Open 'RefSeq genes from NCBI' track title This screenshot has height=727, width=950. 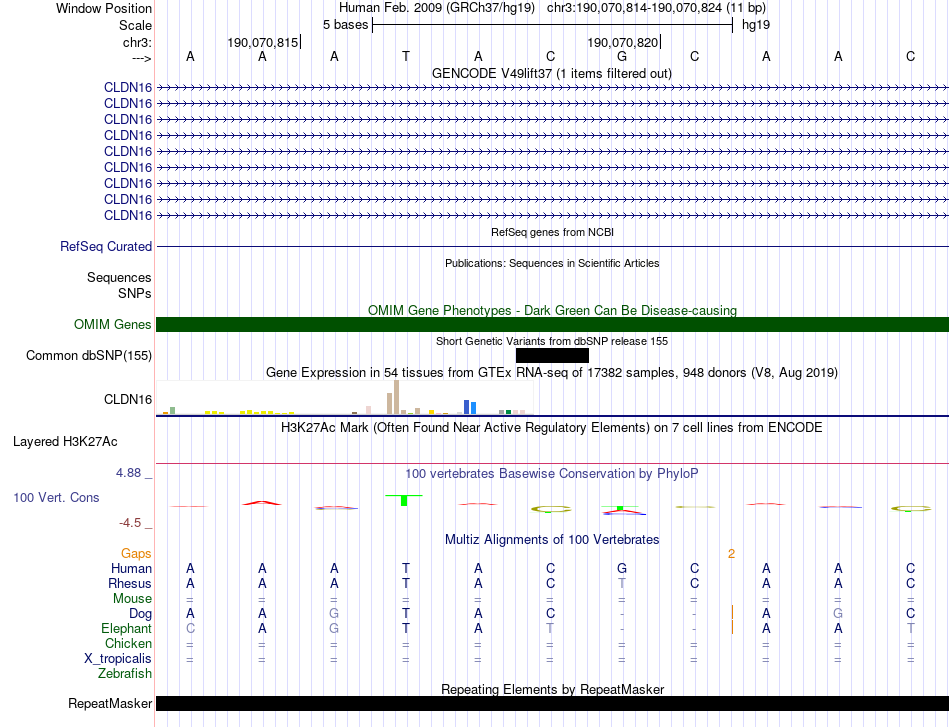(552, 232)
